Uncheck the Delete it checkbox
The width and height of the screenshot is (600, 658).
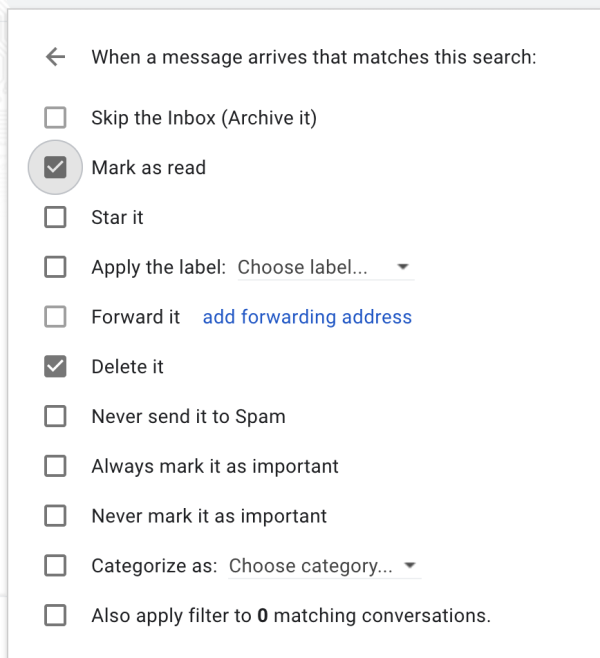55,367
